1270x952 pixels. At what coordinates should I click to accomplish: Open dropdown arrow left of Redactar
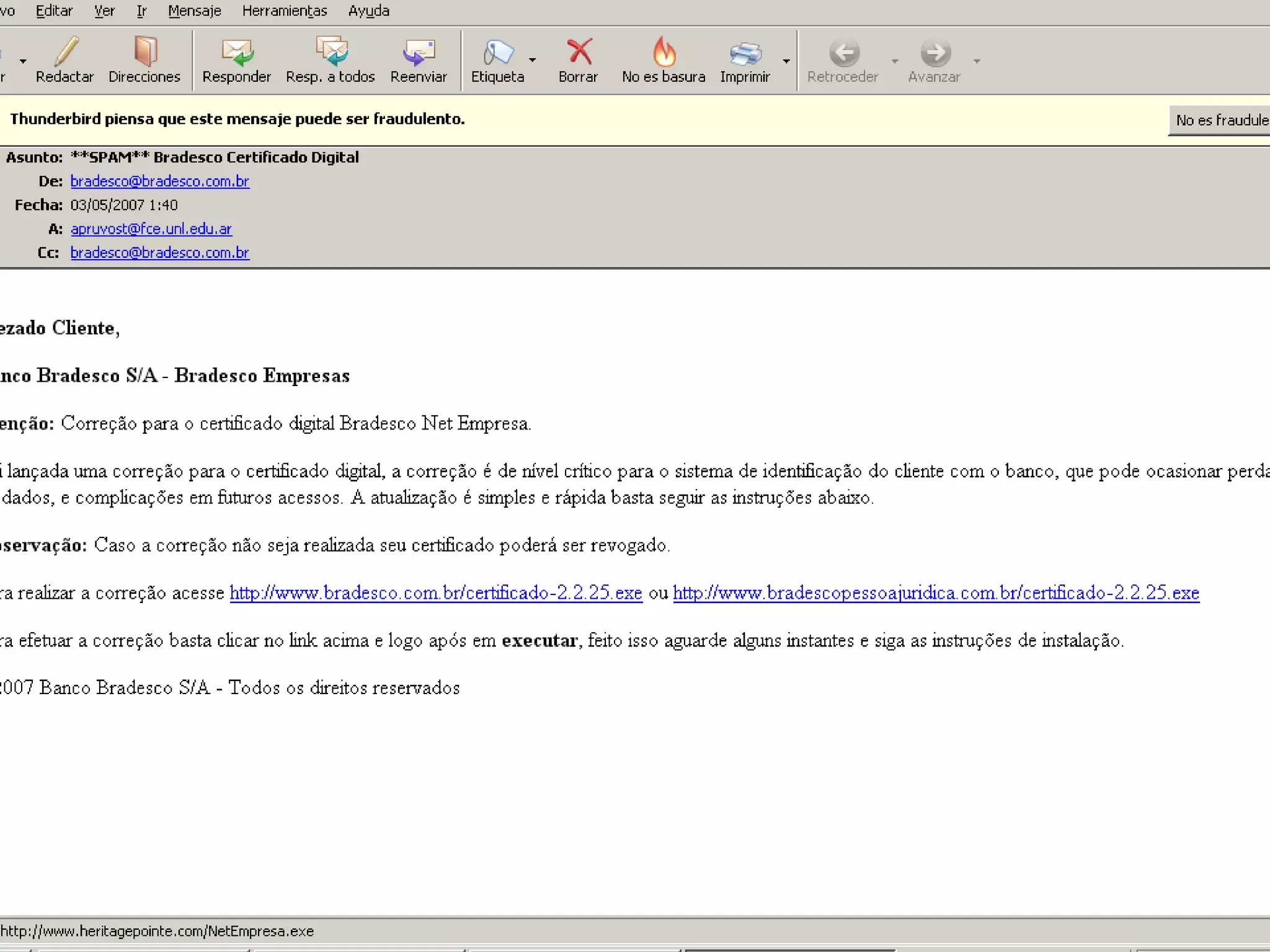23,61
